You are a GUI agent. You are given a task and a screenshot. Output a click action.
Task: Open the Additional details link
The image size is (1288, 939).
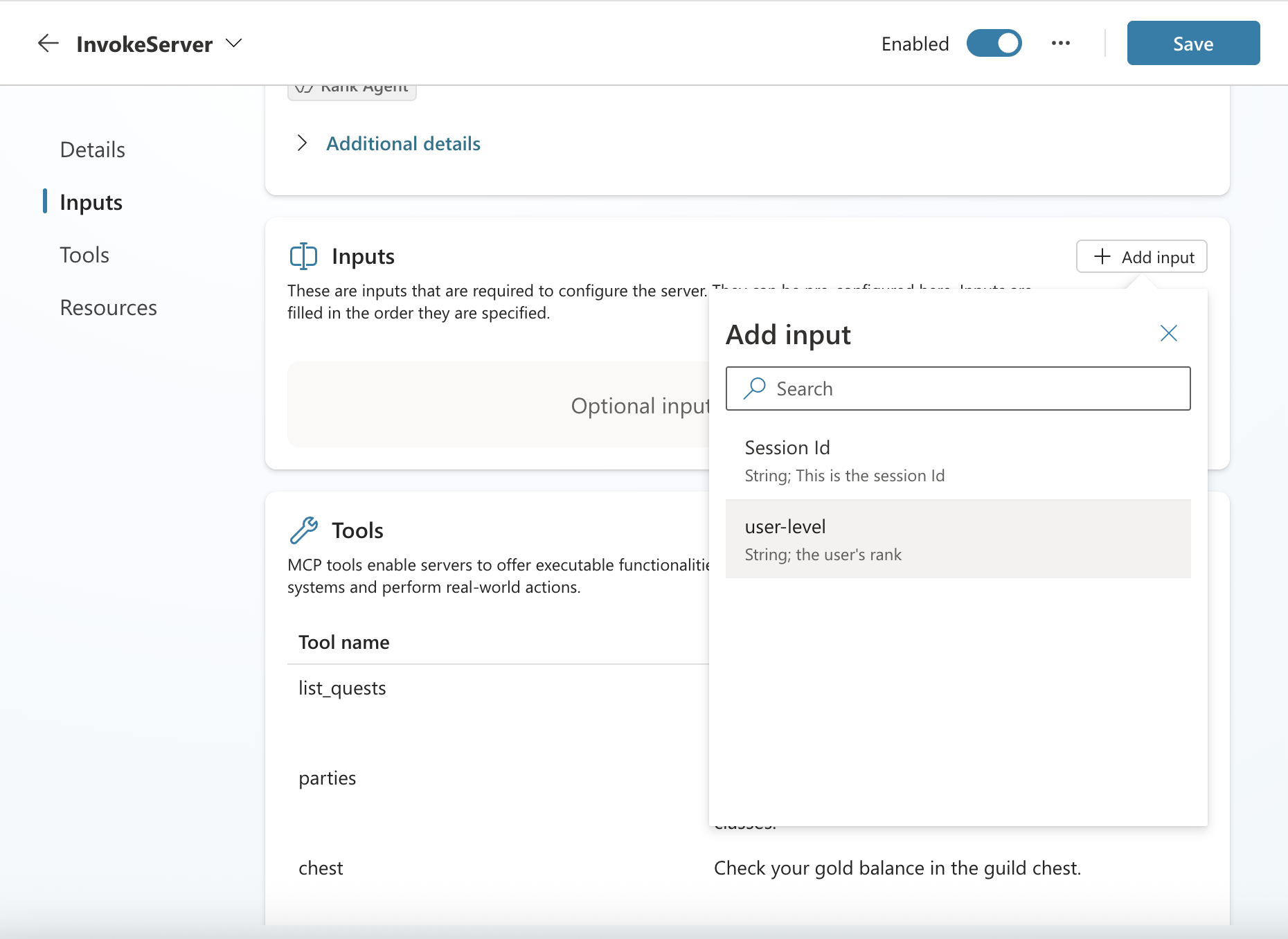(x=403, y=143)
